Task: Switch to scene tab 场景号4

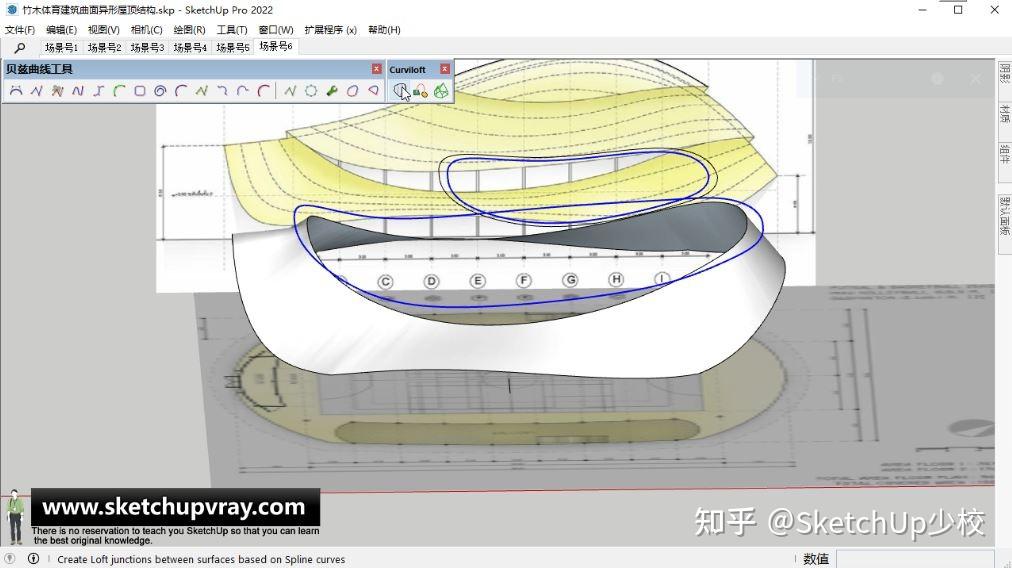Action: pos(190,47)
